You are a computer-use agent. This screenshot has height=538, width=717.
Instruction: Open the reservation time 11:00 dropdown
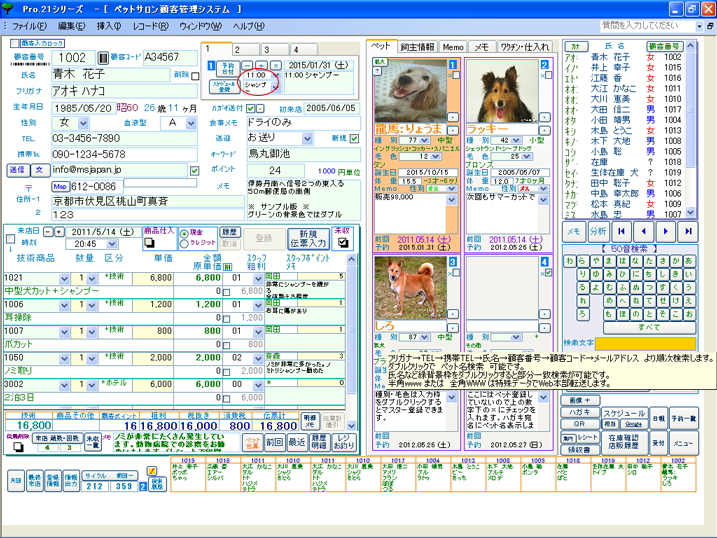pos(275,75)
